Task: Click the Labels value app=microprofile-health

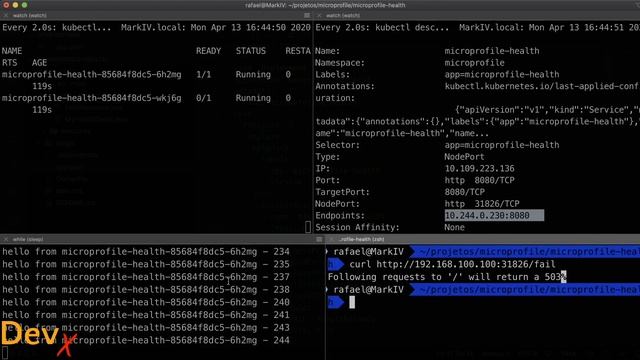Action: coord(502,75)
